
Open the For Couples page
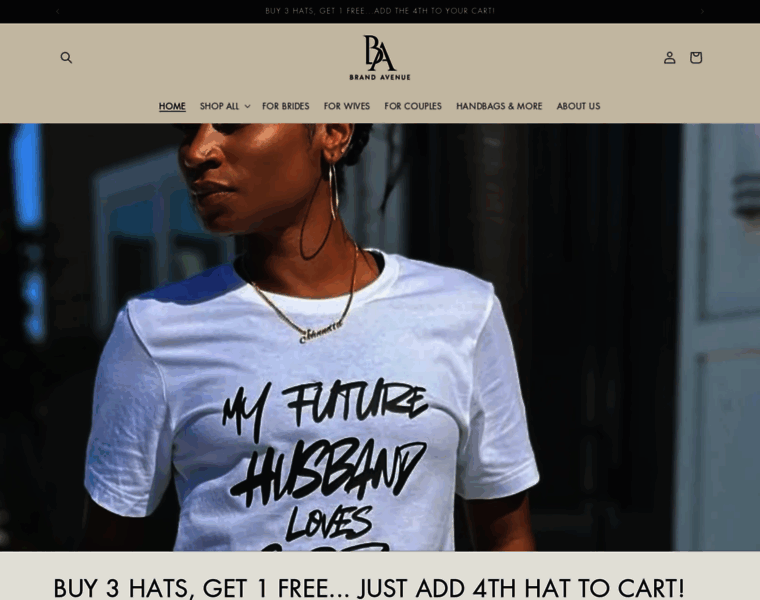[413, 106]
